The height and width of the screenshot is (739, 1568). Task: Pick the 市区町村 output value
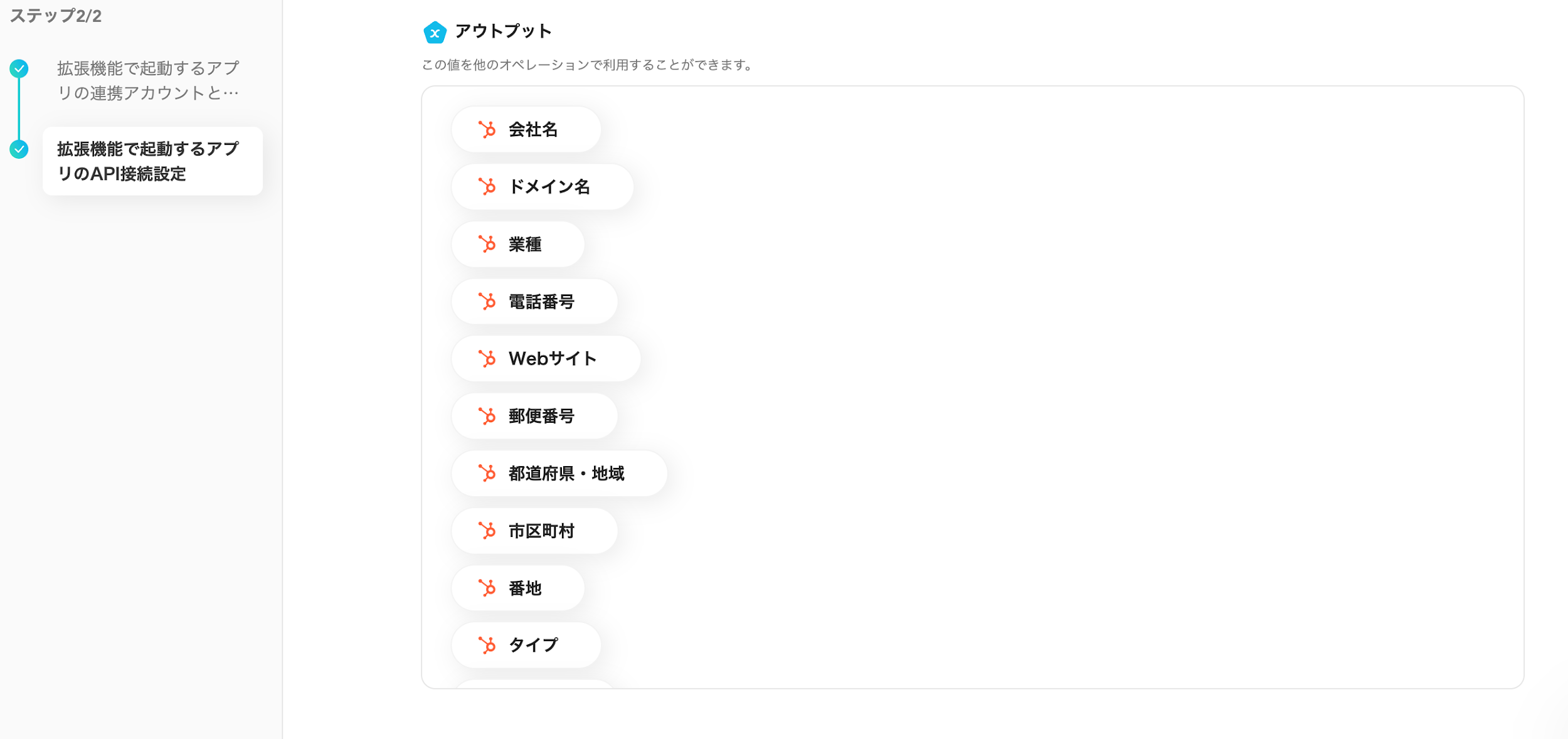click(534, 531)
